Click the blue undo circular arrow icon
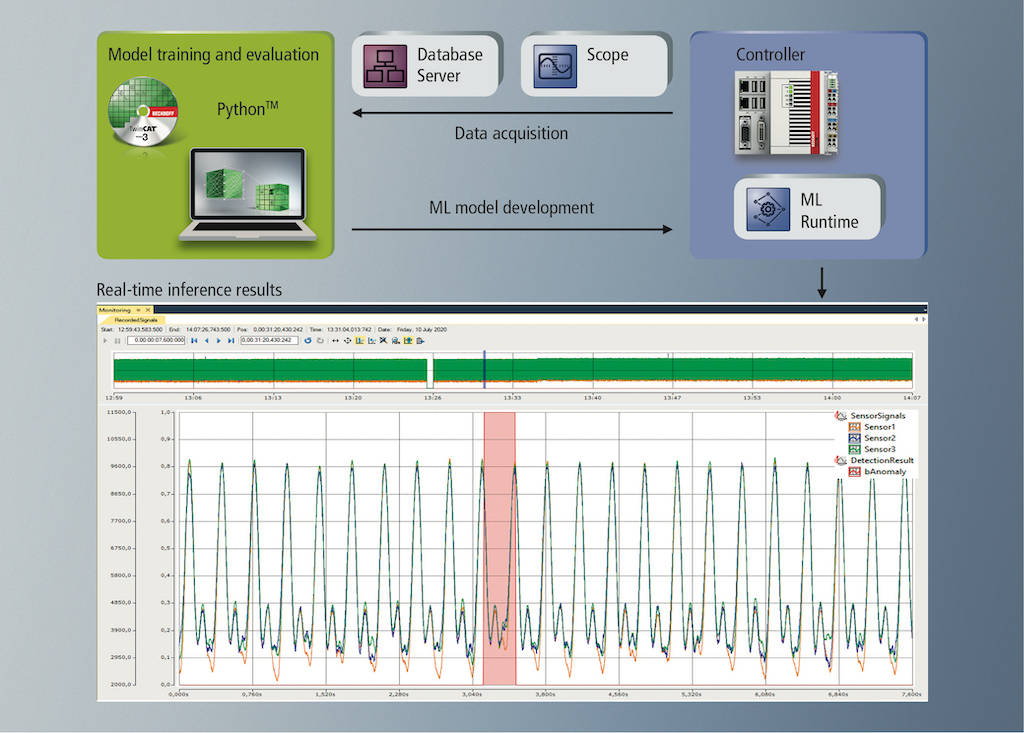This screenshot has height=733, width=1024. 308,340
